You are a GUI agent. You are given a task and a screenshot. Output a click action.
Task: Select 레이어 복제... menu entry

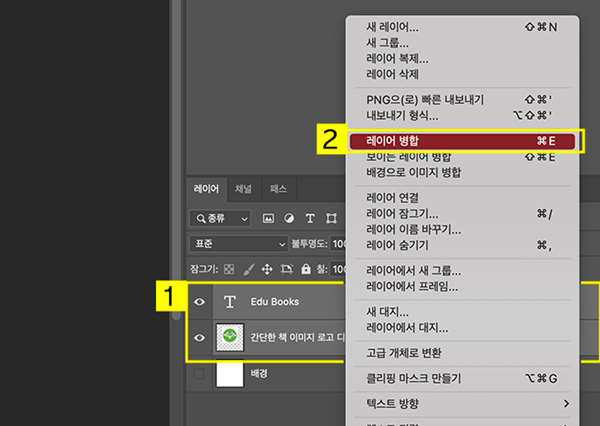[x=462, y=59]
